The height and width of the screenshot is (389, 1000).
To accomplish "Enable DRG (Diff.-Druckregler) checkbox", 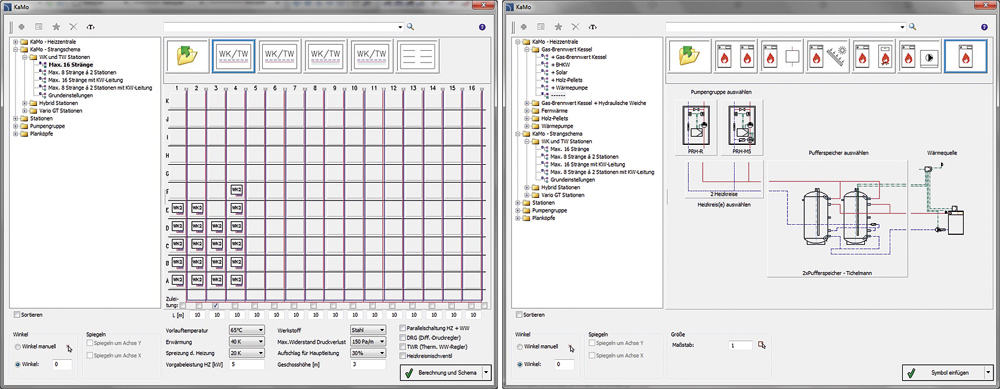I will (x=402, y=337).
